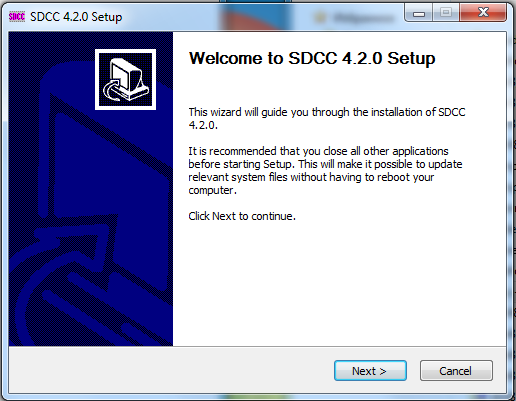Click the 'It is recommended' paragraph text
The height and width of the screenshot is (401, 516).
[325, 170]
